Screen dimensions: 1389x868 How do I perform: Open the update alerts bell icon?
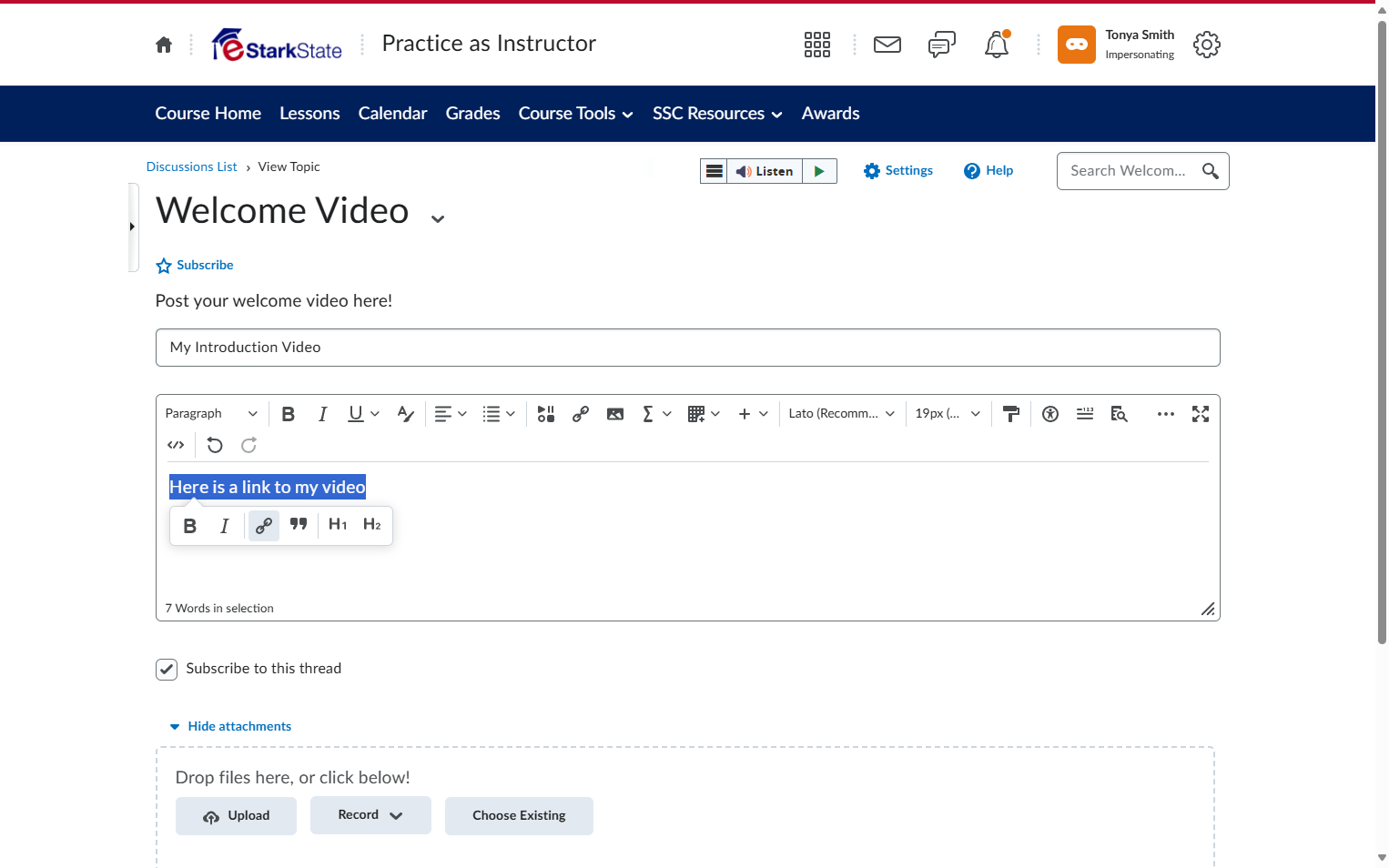997,45
